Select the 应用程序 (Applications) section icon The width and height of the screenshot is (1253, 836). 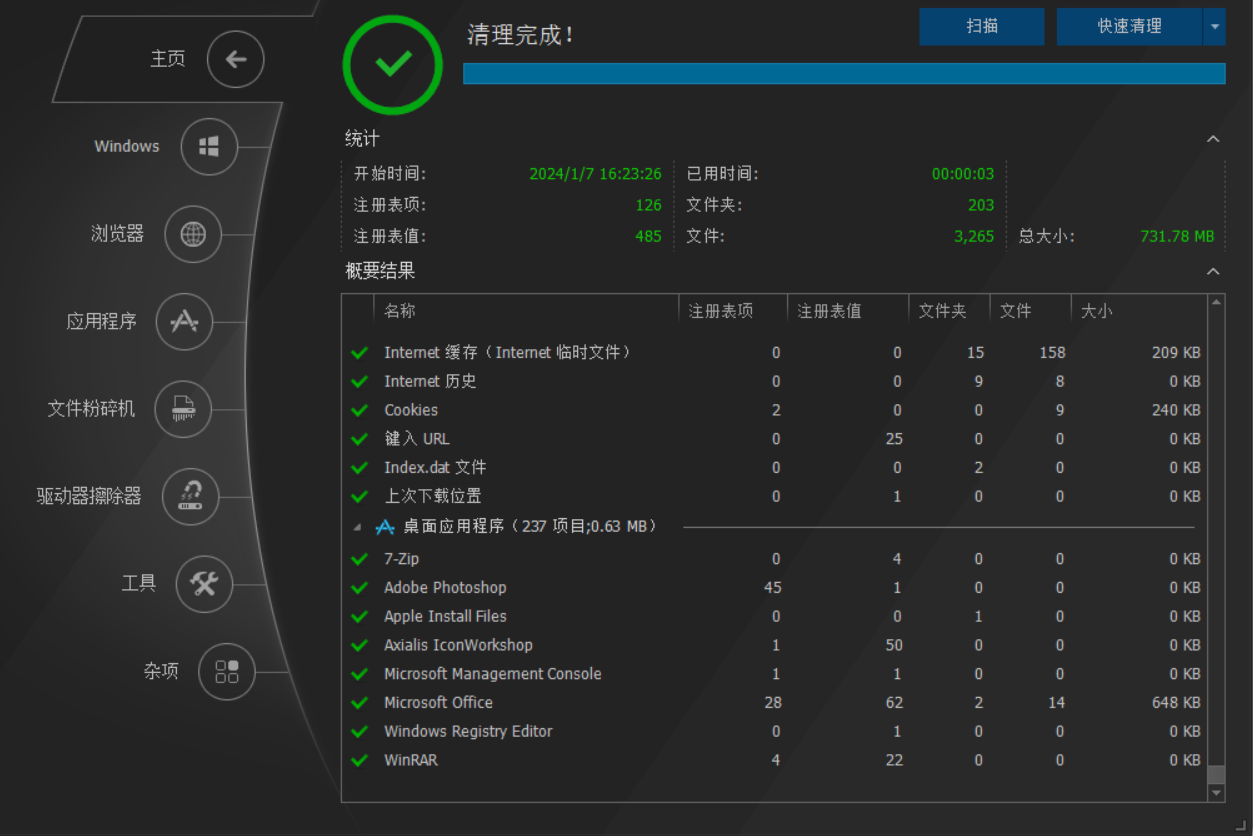(x=182, y=322)
